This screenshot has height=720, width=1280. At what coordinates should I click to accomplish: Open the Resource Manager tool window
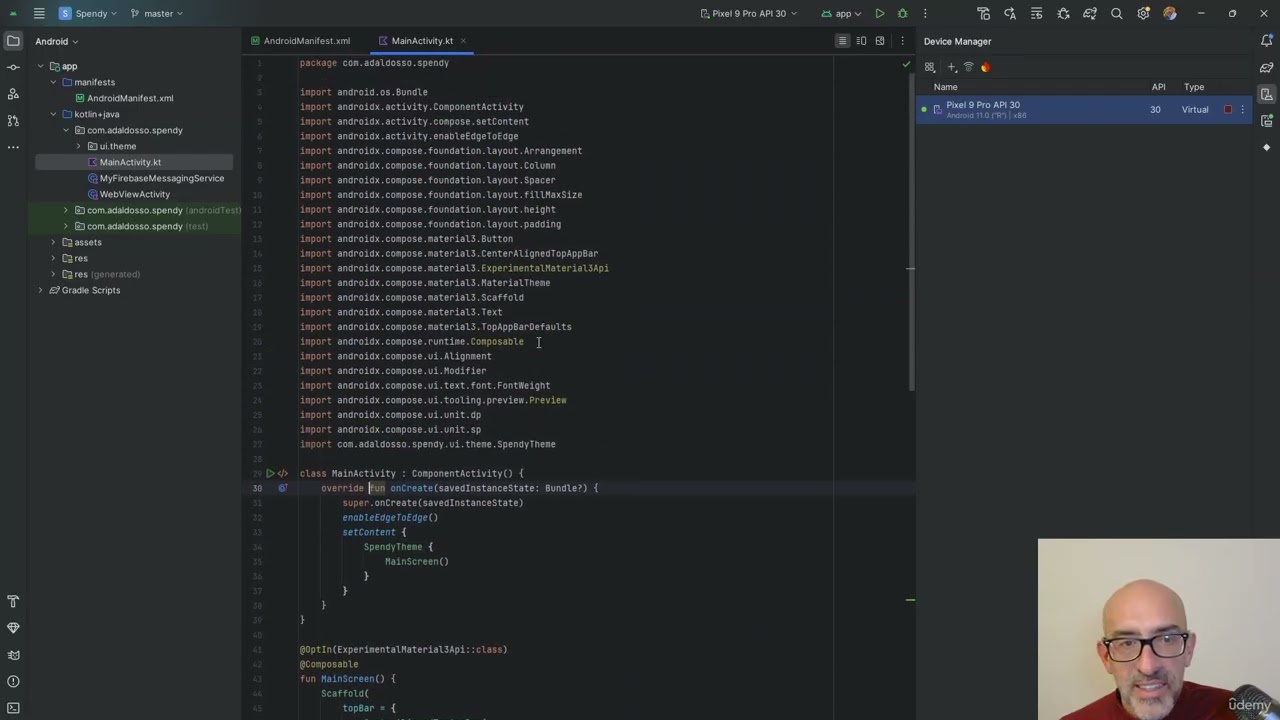[x=13, y=94]
